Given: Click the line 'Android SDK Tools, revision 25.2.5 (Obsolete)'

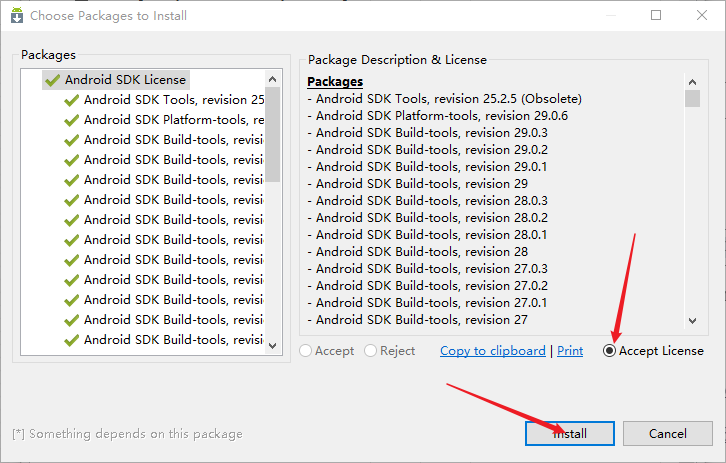Looking at the screenshot, I should (444, 99).
